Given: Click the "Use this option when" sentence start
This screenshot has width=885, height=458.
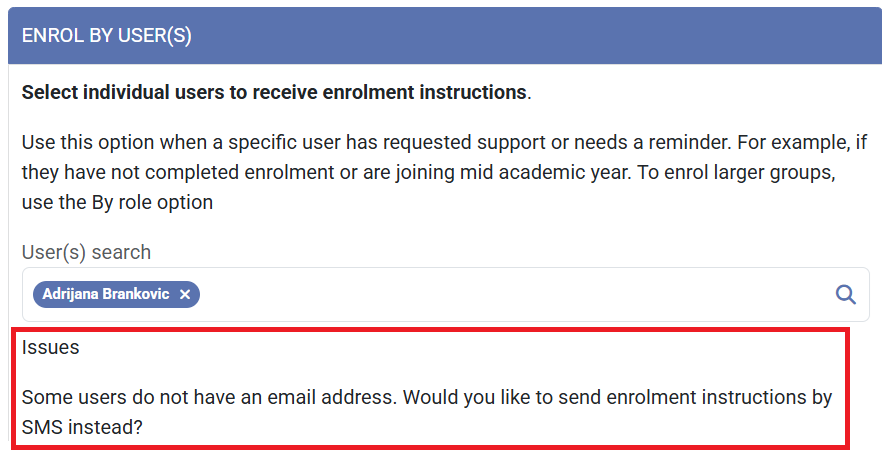Looking at the screenshot, I should (x=100, y=142).
